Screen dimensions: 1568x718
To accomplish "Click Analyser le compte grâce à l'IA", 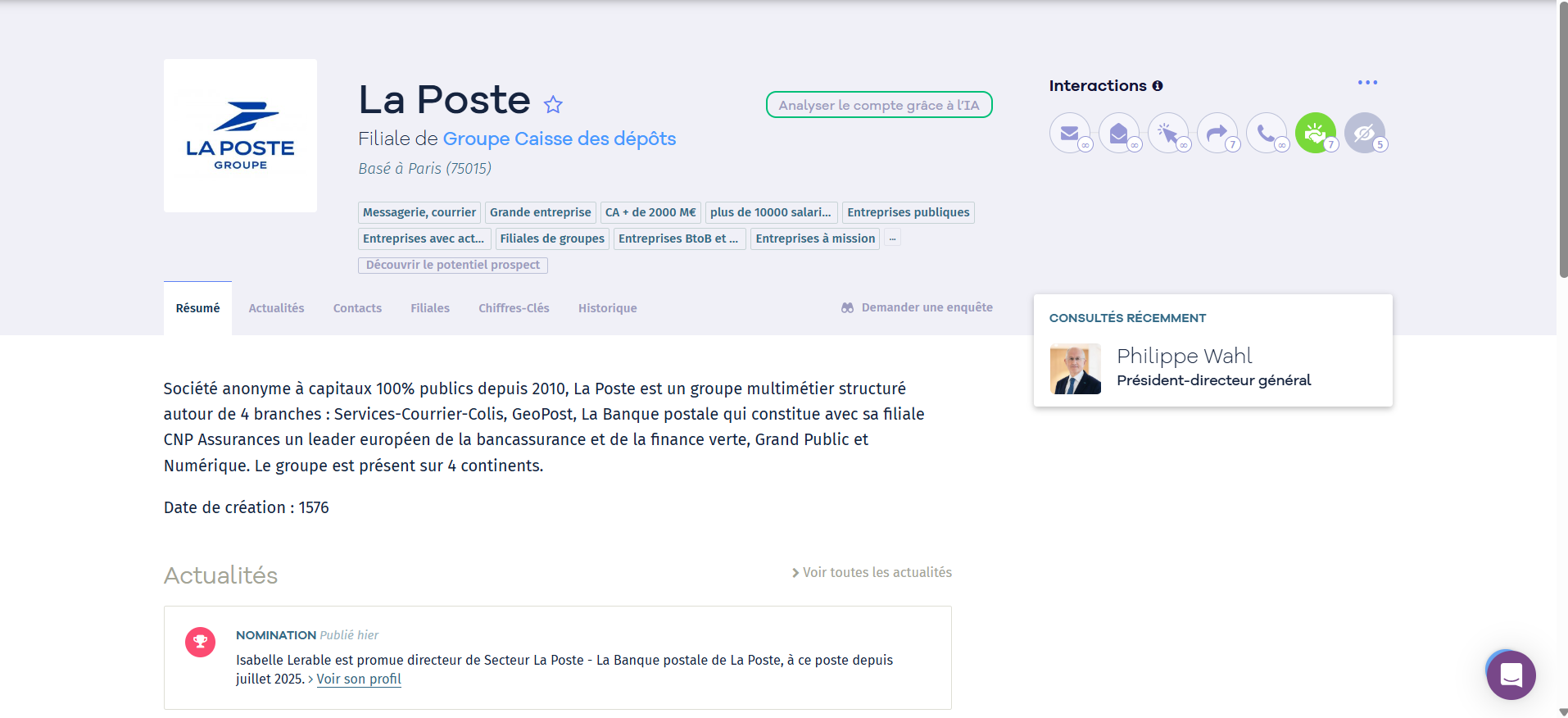I will click(x=879, y=105).
